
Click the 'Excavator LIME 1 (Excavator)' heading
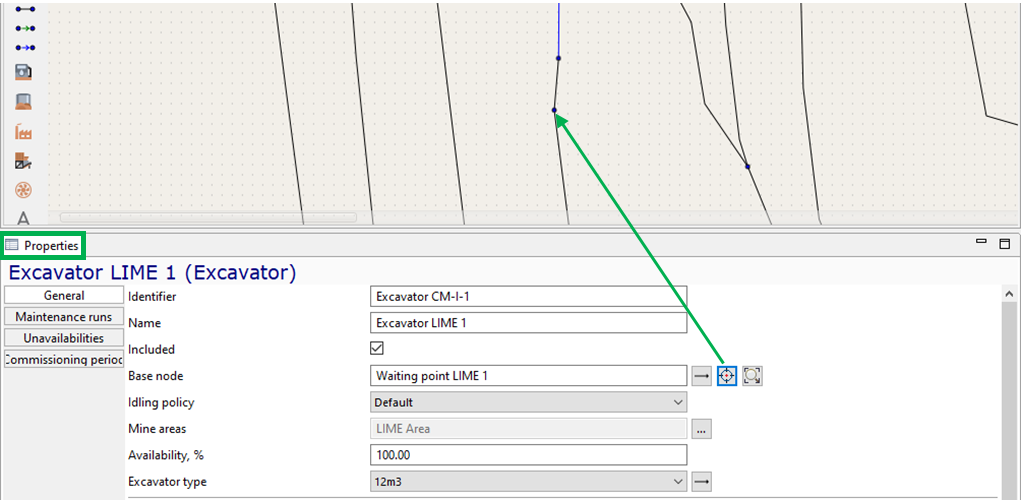pyautogui.click(x=152, y=272)
